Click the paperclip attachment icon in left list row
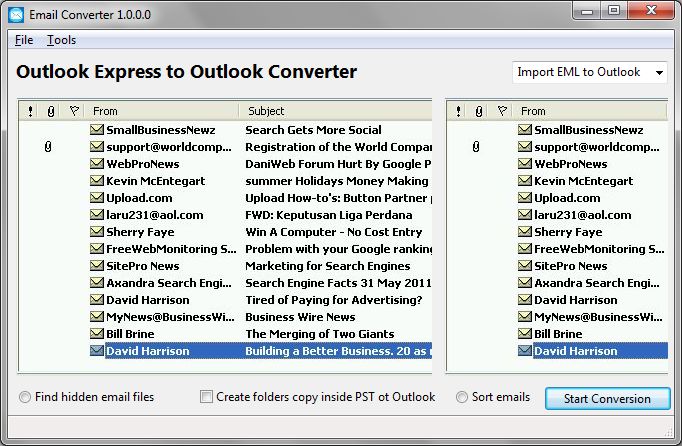The image size is (682, 446). point(48,147)
